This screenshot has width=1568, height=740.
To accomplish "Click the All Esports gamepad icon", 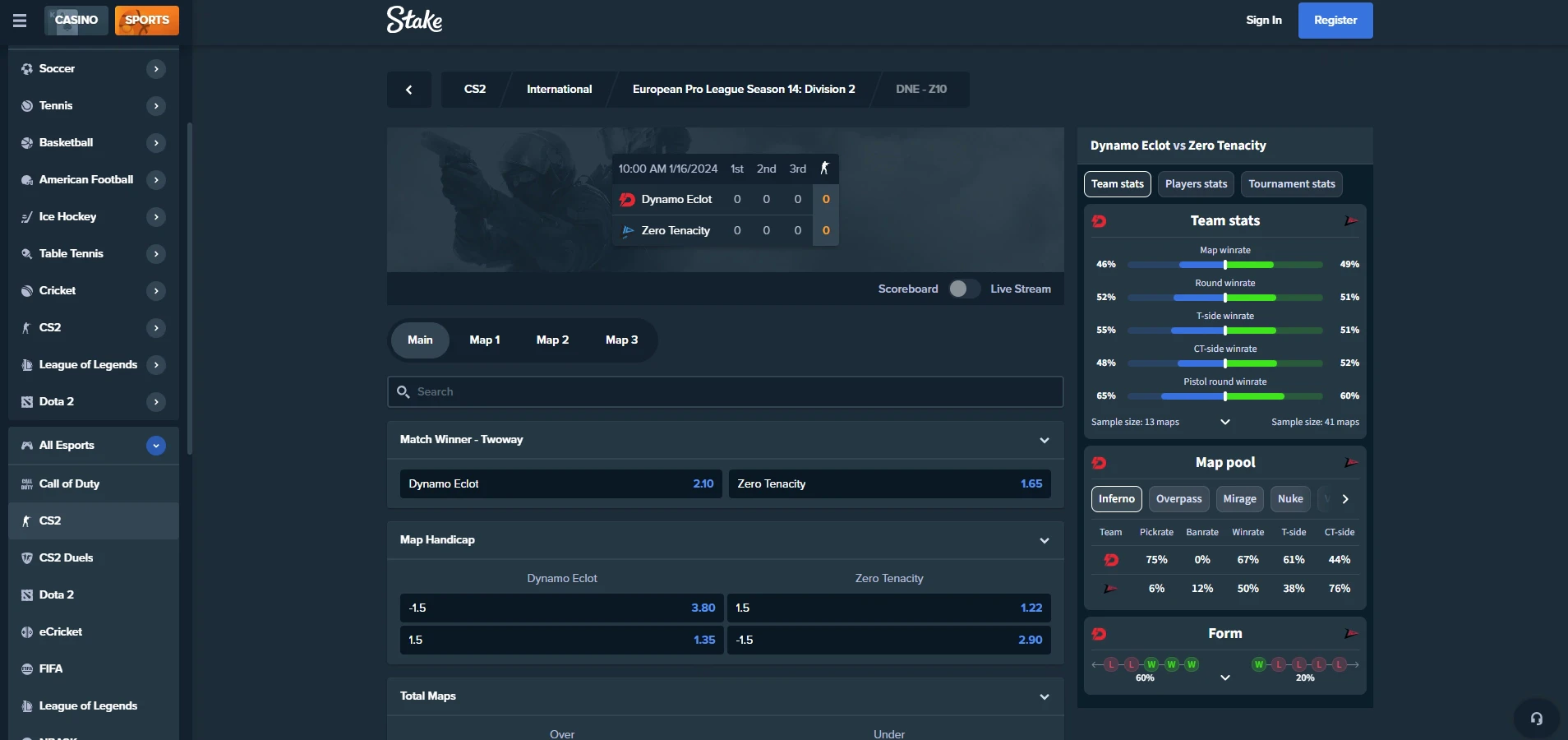I will (27, 446).
